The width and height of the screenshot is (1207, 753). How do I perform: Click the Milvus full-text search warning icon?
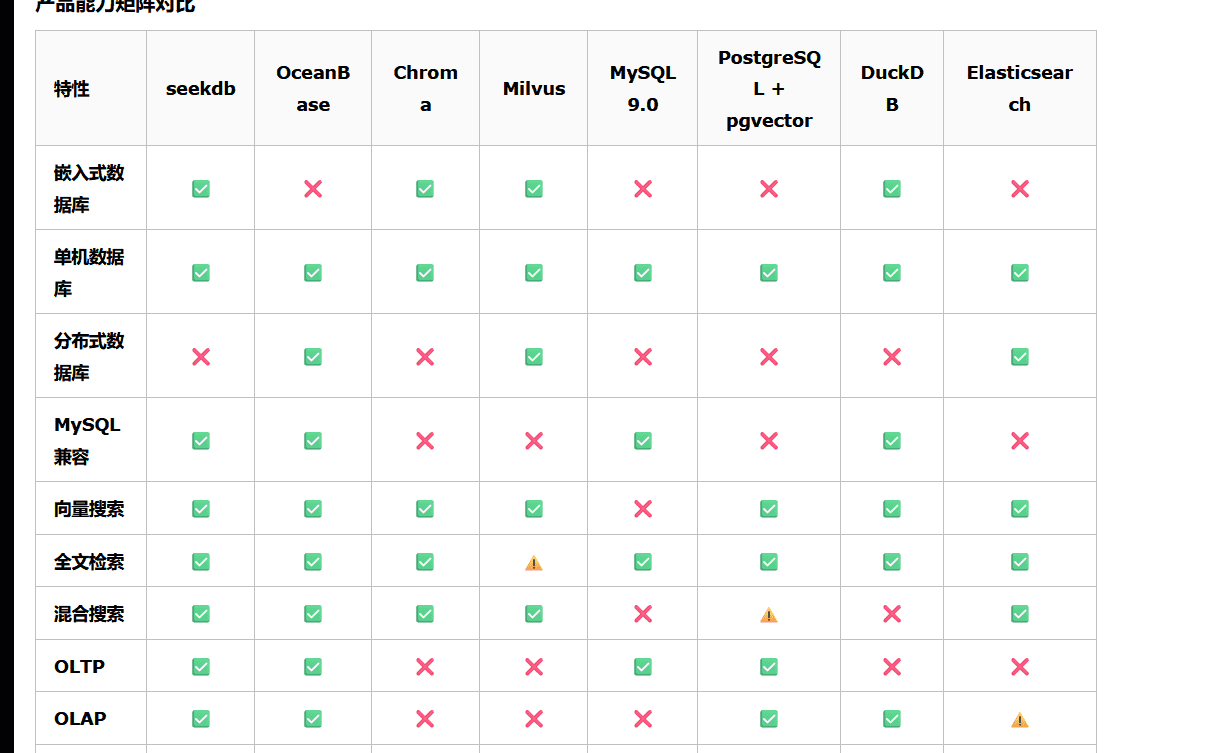click(534, 563)
